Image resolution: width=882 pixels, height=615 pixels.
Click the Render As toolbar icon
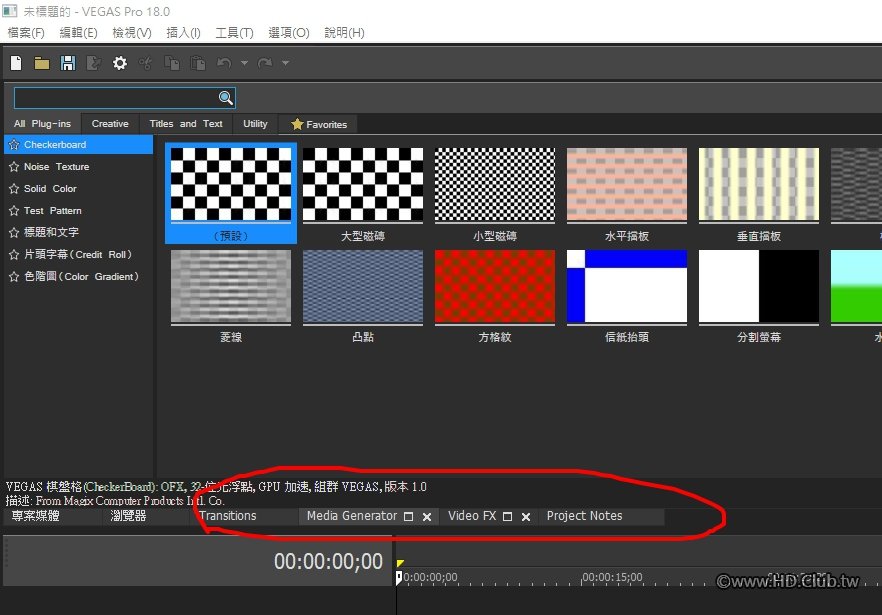(x=93, y=63)
